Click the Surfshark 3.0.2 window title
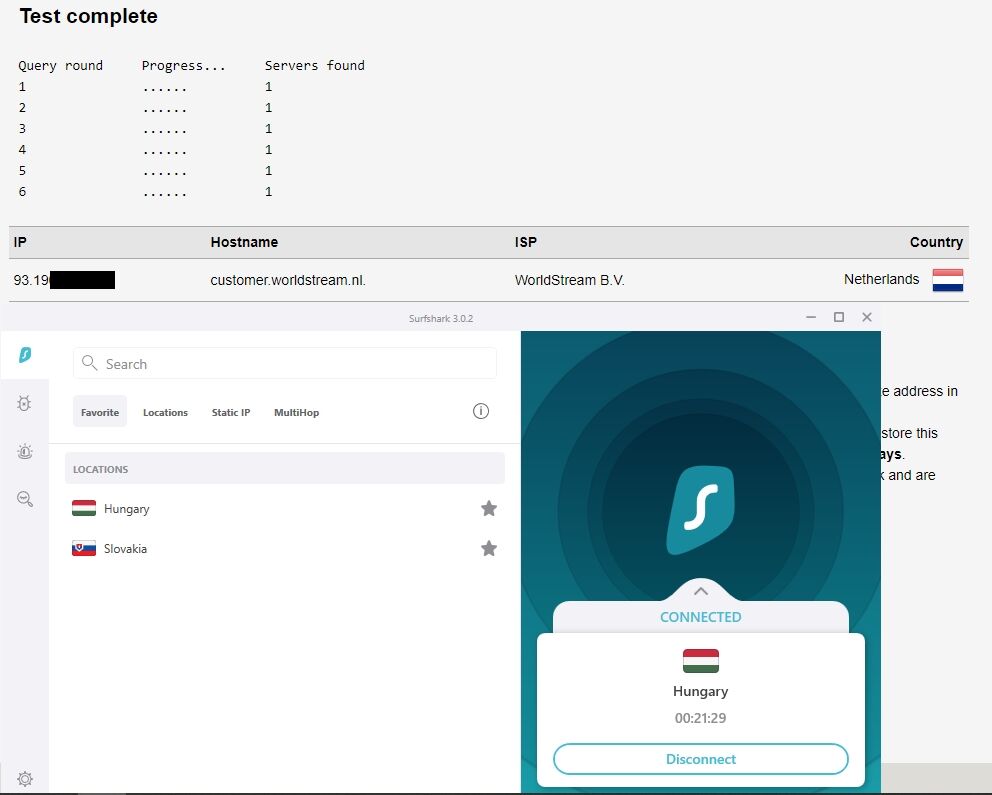992x795 pixels. click(x=441, y=318)
